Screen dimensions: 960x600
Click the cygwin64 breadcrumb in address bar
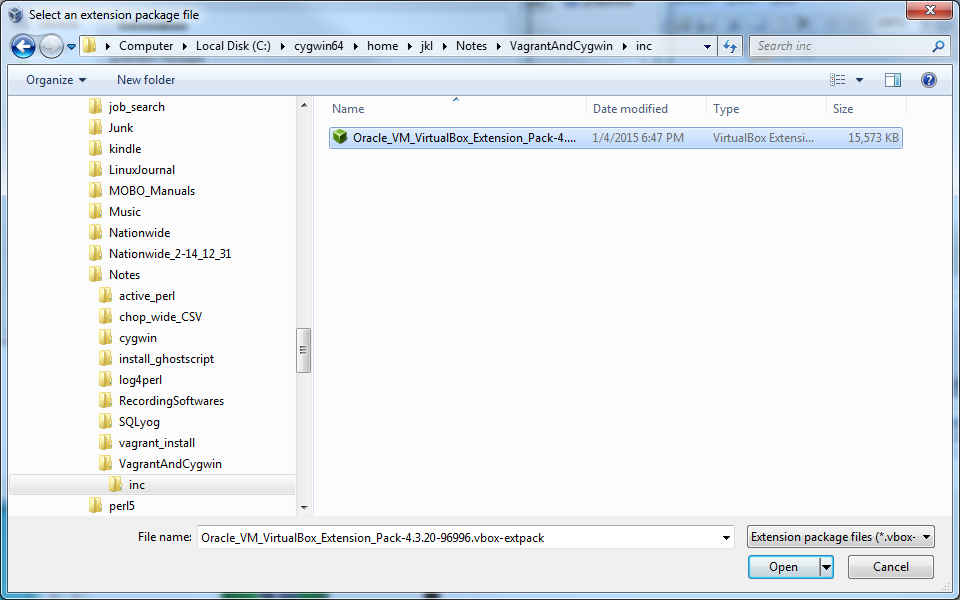click(318, 46)
